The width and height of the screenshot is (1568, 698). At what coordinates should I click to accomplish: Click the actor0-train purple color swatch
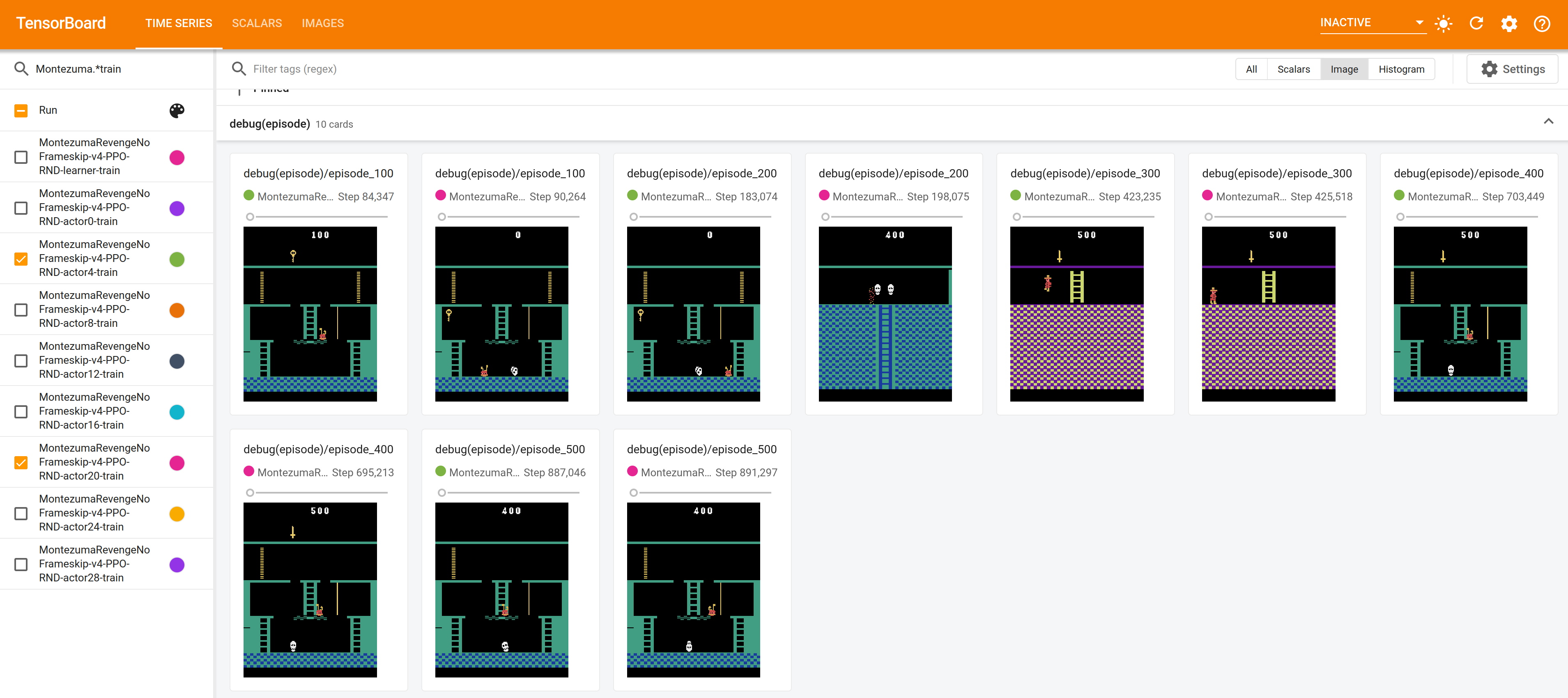tap(177, 208)
